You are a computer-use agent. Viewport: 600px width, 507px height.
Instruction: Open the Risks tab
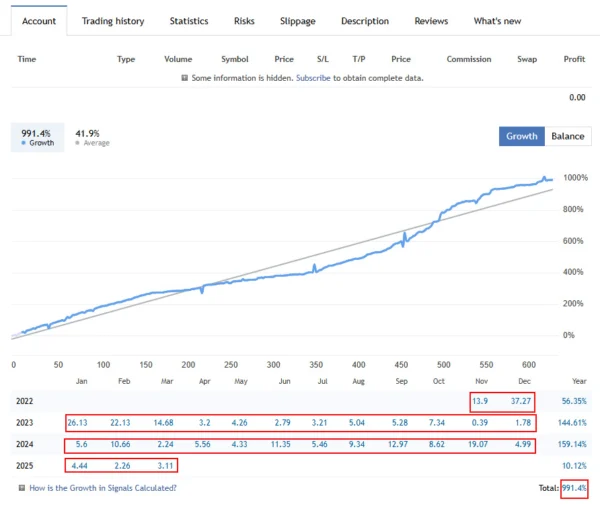(244, 21)
